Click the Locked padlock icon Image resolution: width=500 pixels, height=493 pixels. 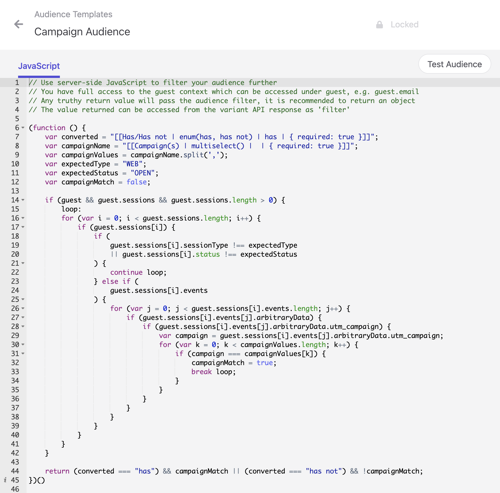coord(379,25)
